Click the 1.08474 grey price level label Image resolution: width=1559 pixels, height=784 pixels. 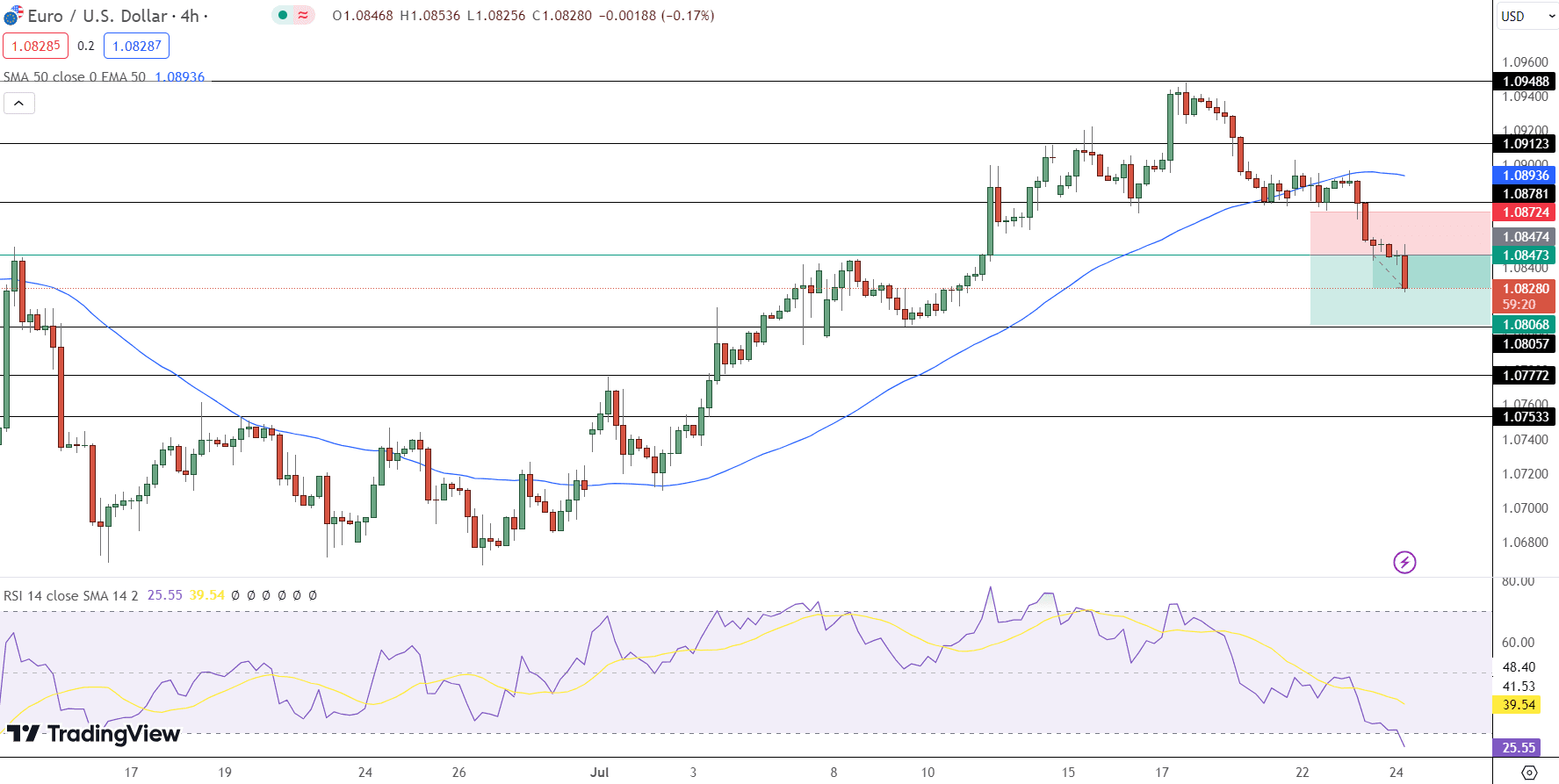point(1524,237)
